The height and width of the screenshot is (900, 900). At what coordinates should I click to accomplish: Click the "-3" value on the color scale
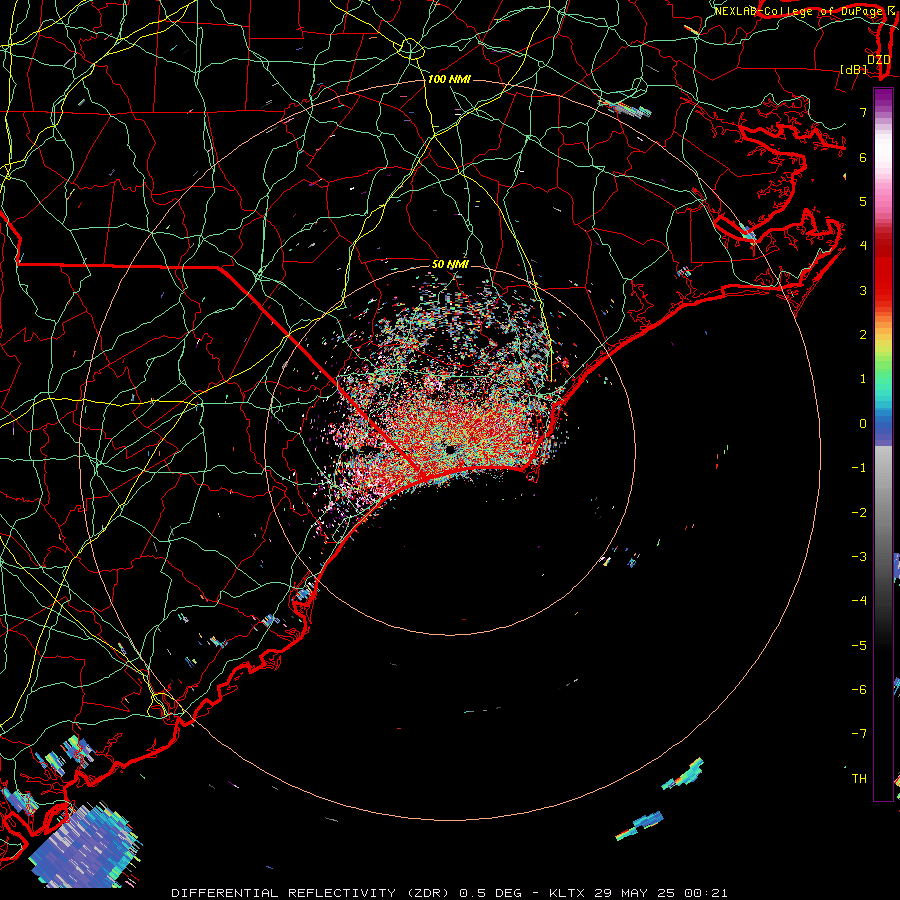coord(859,557)
